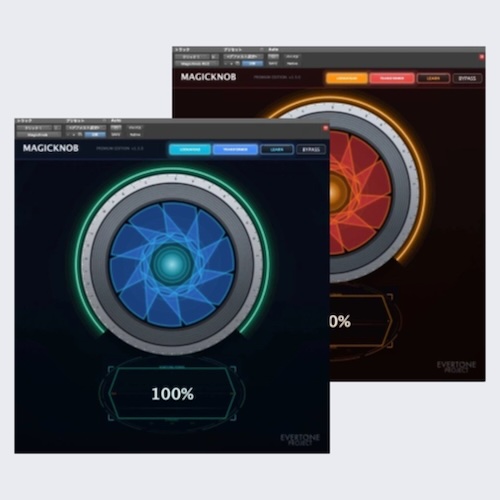Toggle the red Transformer button

click(392, 78)
